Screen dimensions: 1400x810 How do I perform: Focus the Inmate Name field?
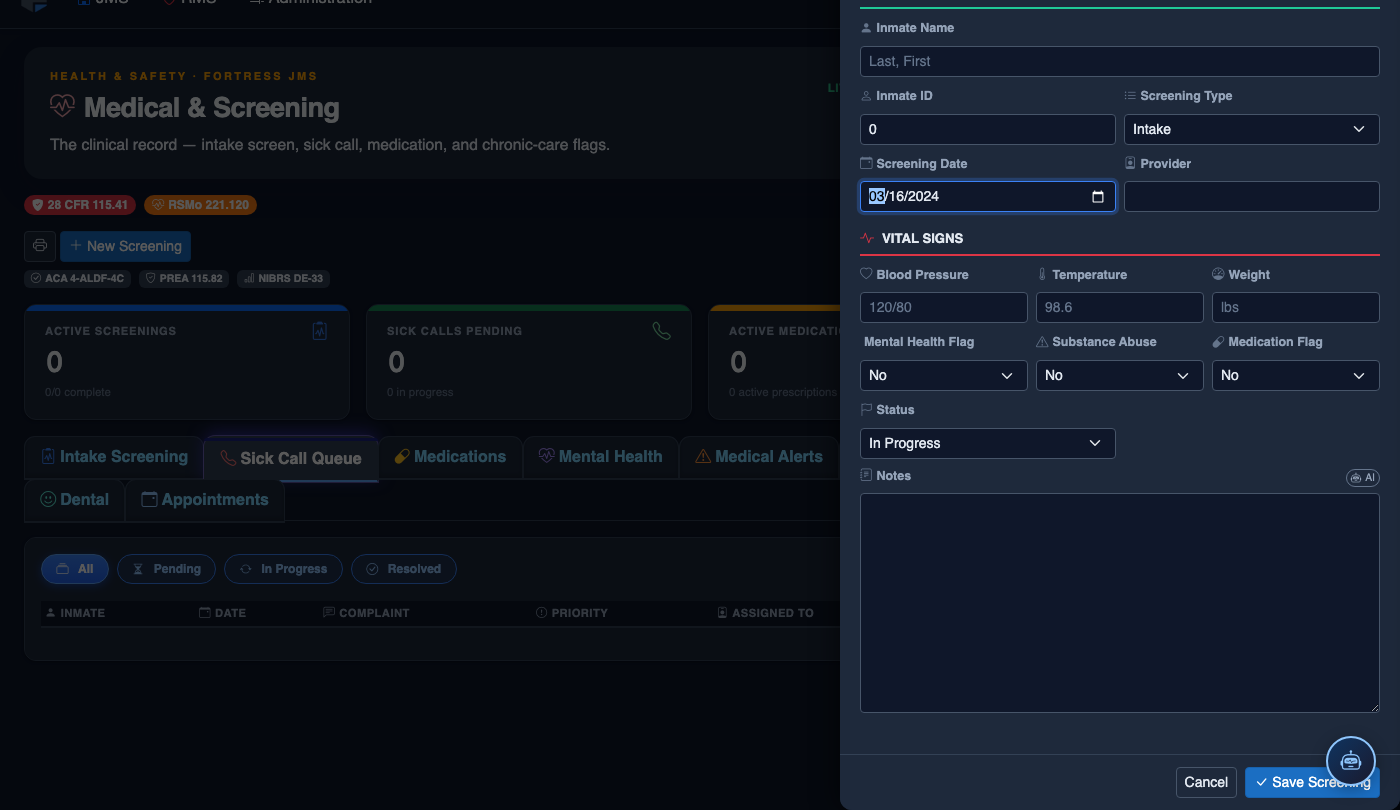[x=1119, y=61]
